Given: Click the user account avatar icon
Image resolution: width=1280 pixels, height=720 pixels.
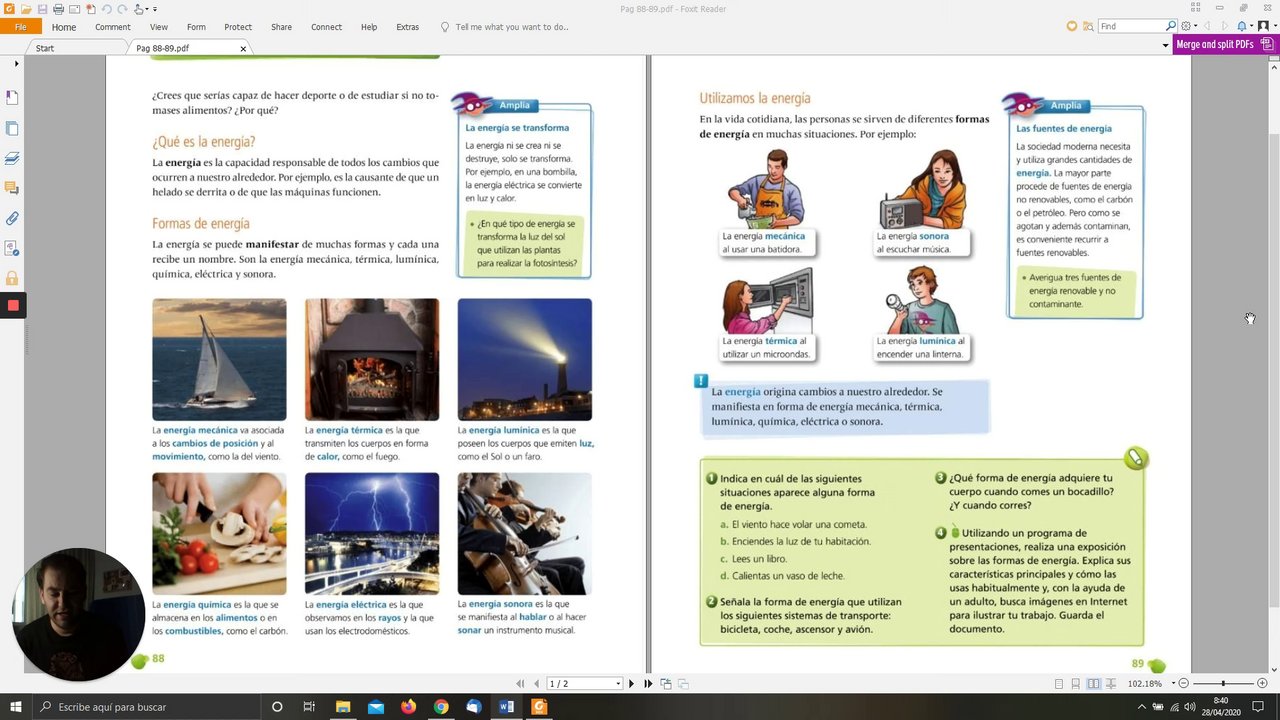Looking at the screenshot, I should [x=1263, y=26].
